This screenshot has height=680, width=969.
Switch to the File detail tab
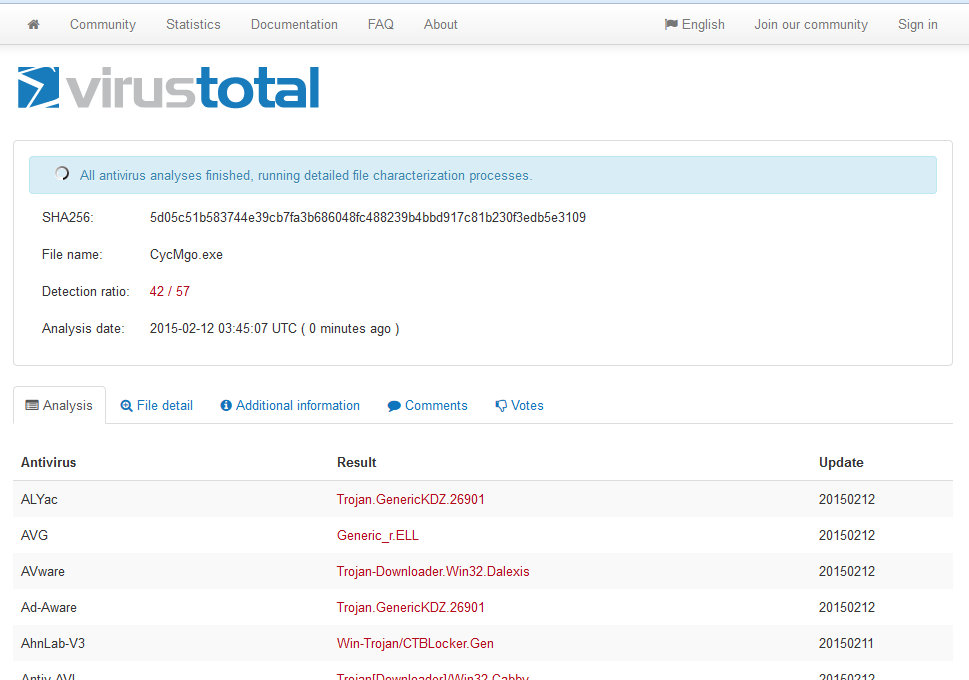tap(156, 406)
